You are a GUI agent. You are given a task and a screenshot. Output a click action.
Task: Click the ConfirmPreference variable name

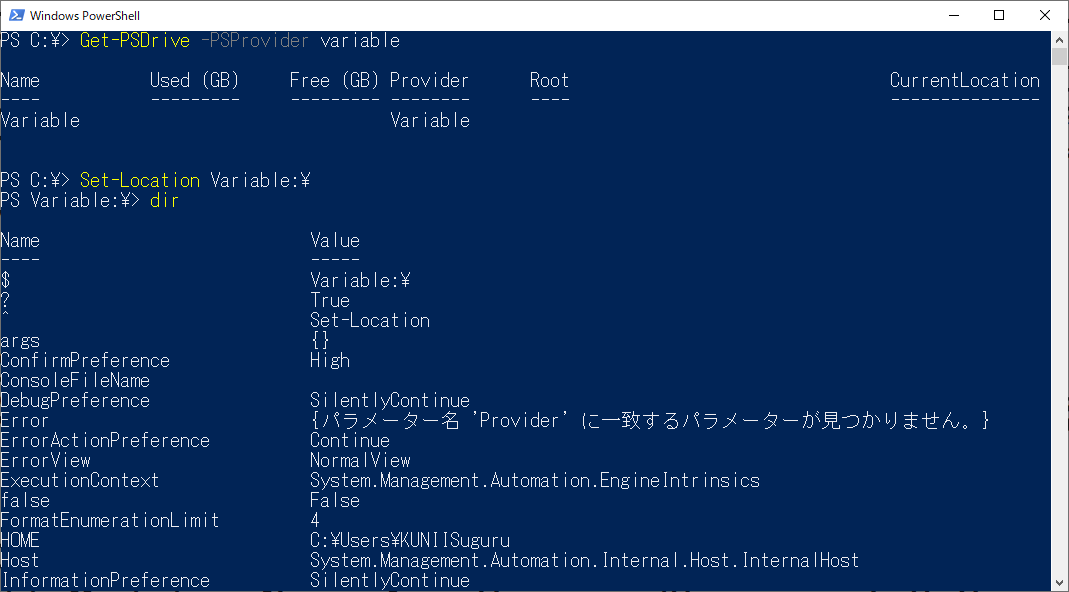tap(85, 360)
